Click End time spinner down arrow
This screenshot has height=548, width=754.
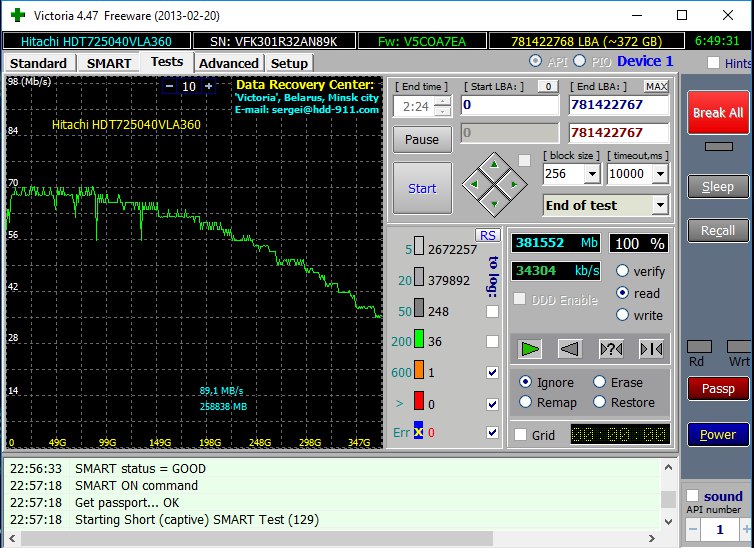point(442,111)
